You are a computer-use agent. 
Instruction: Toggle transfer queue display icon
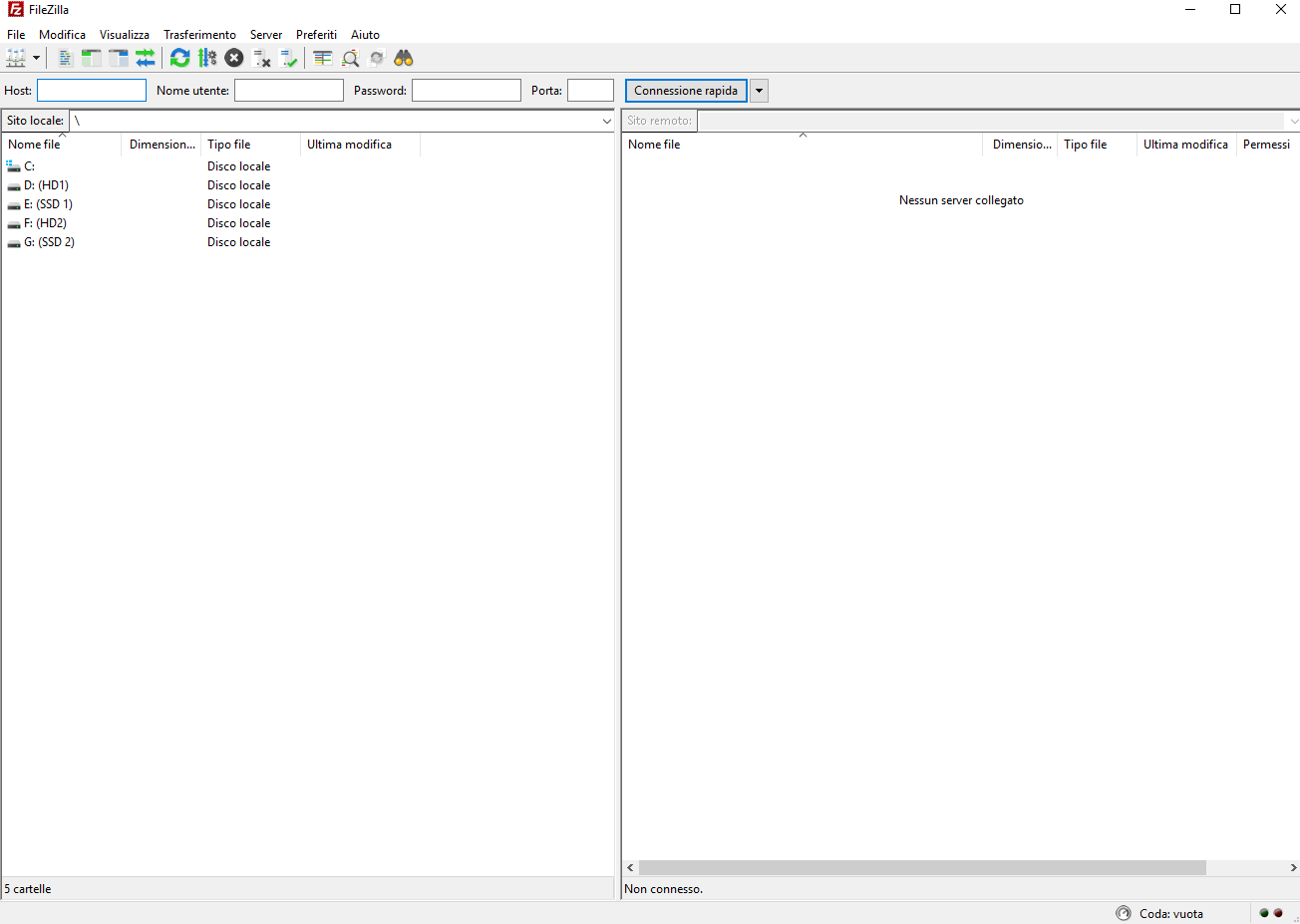coord(146,58)
